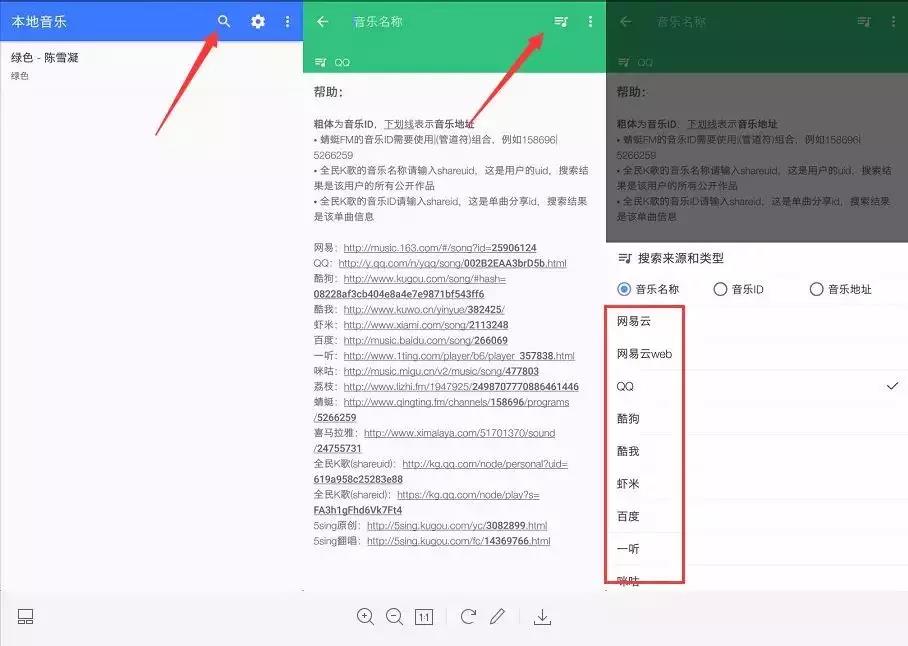Tap the zoom in magnifier icon

click(x=366, y=617)
